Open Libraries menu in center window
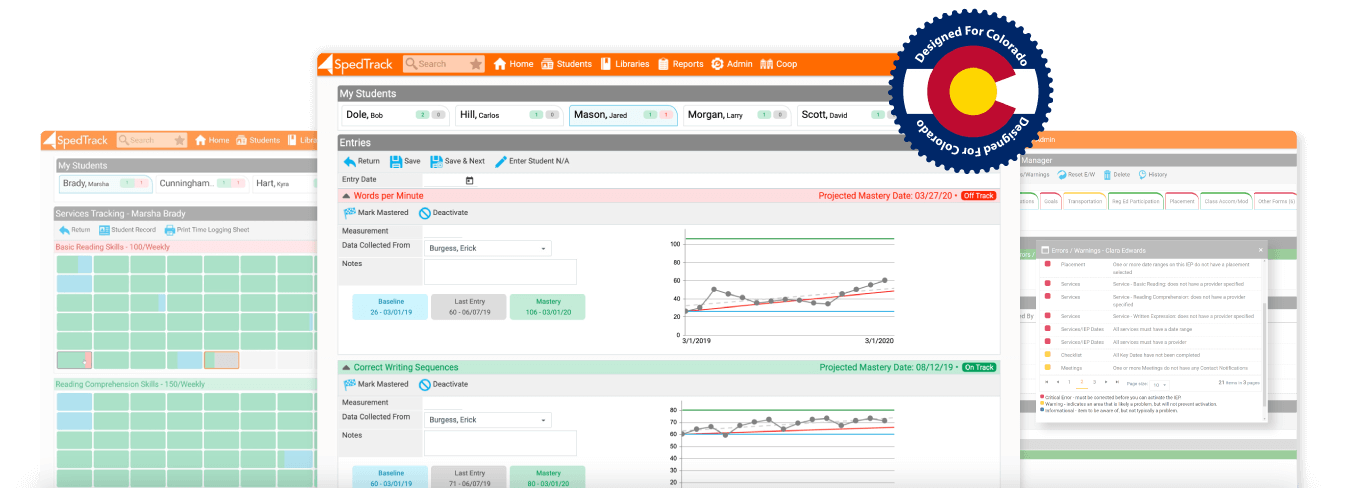1366x488 pixels. click(x=625, y=64)
